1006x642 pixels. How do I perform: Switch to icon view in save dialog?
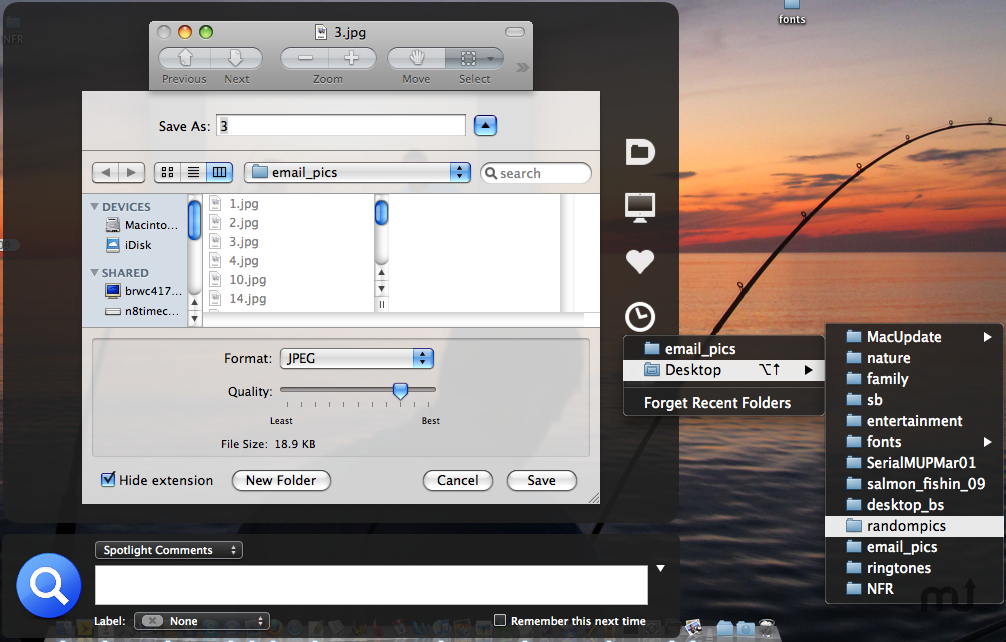pos(167,173)
